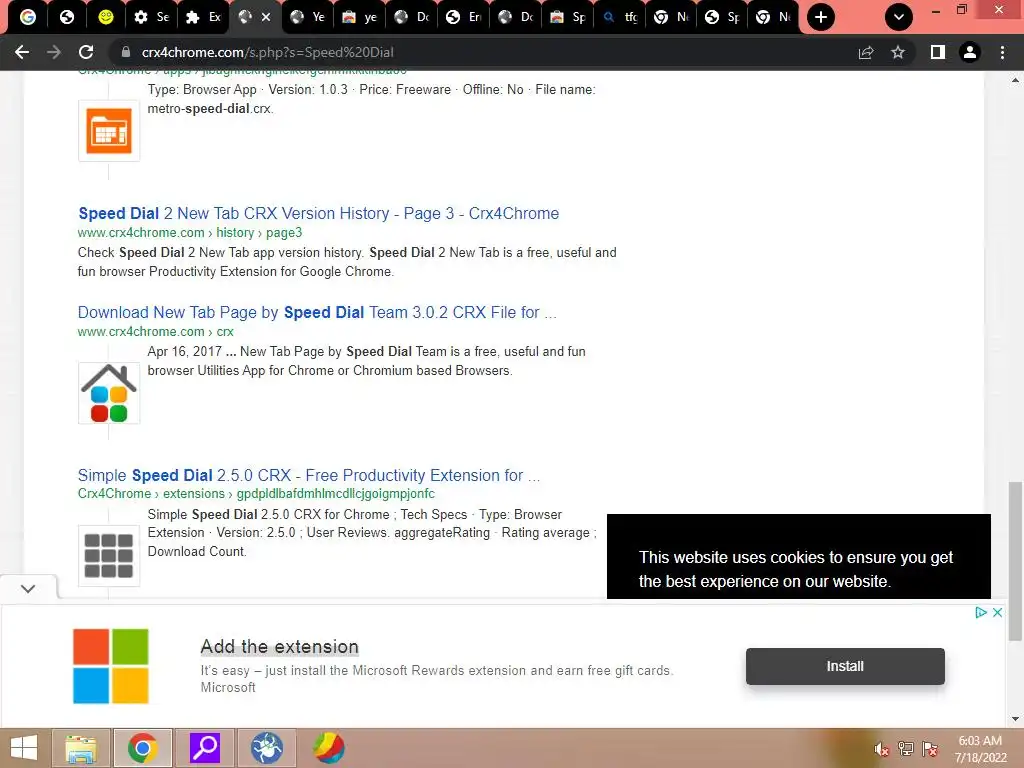Image resolution: width=1024 pixels, height=768 pixels.
Task: Open the profile avatar menu
Action: tap(970, 52)
